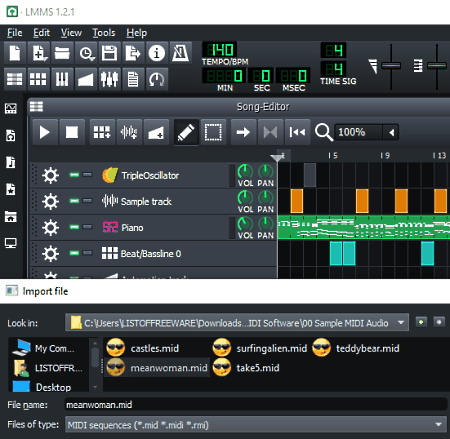Adjust the master pitch slider
The width and height of the screenshot is (450, 439).
[437, 65]
